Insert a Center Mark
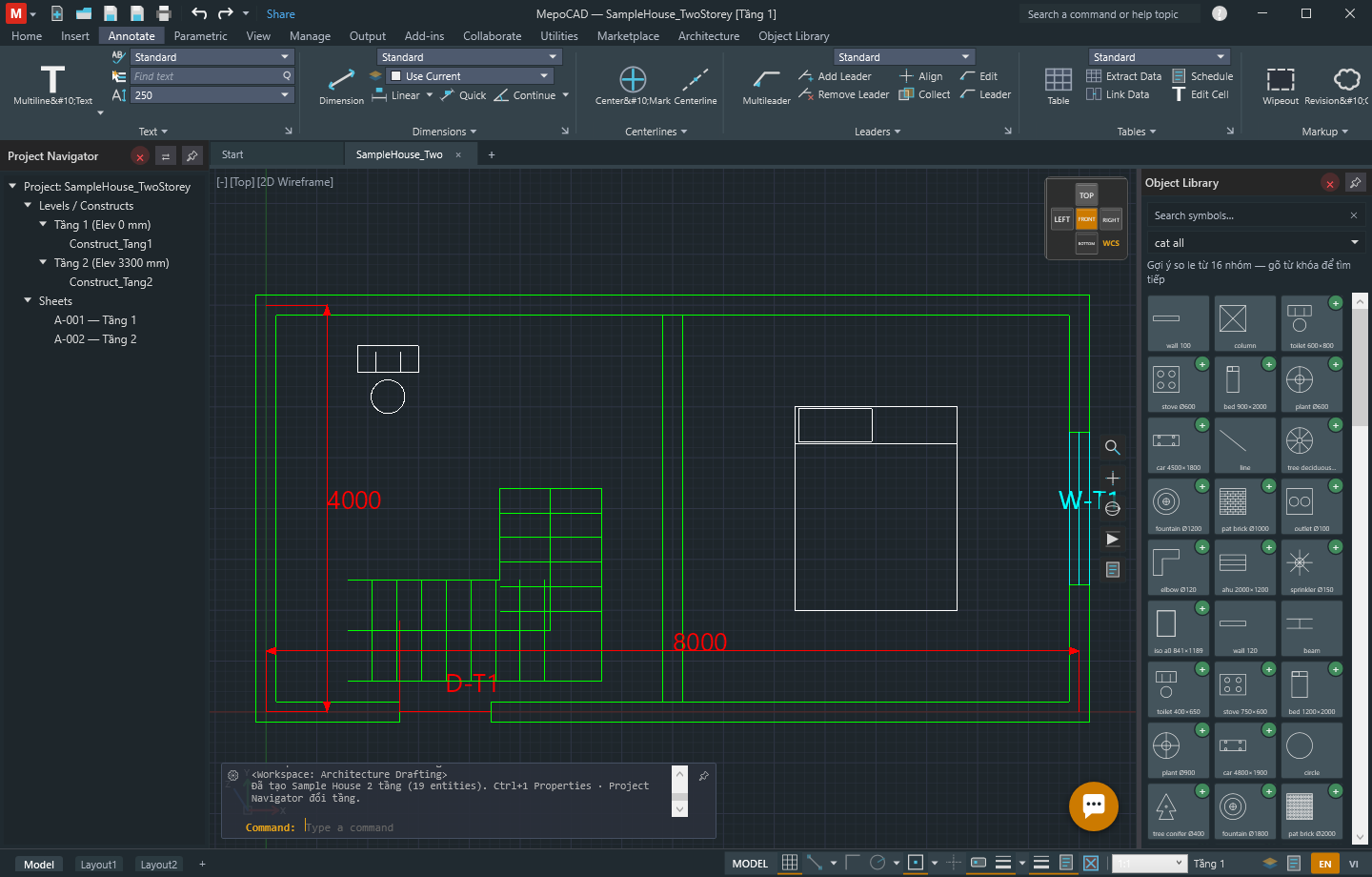1372x877 pixels. coord(633,84)
